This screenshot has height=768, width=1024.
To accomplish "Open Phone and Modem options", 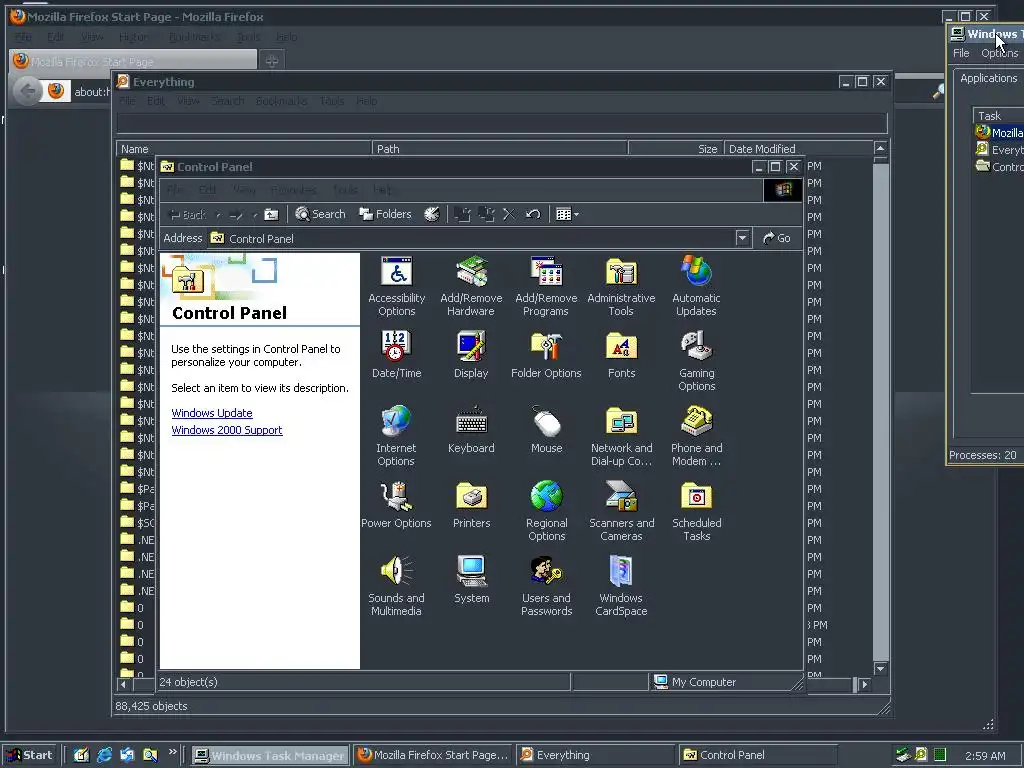I will click(x=696, y=436).
